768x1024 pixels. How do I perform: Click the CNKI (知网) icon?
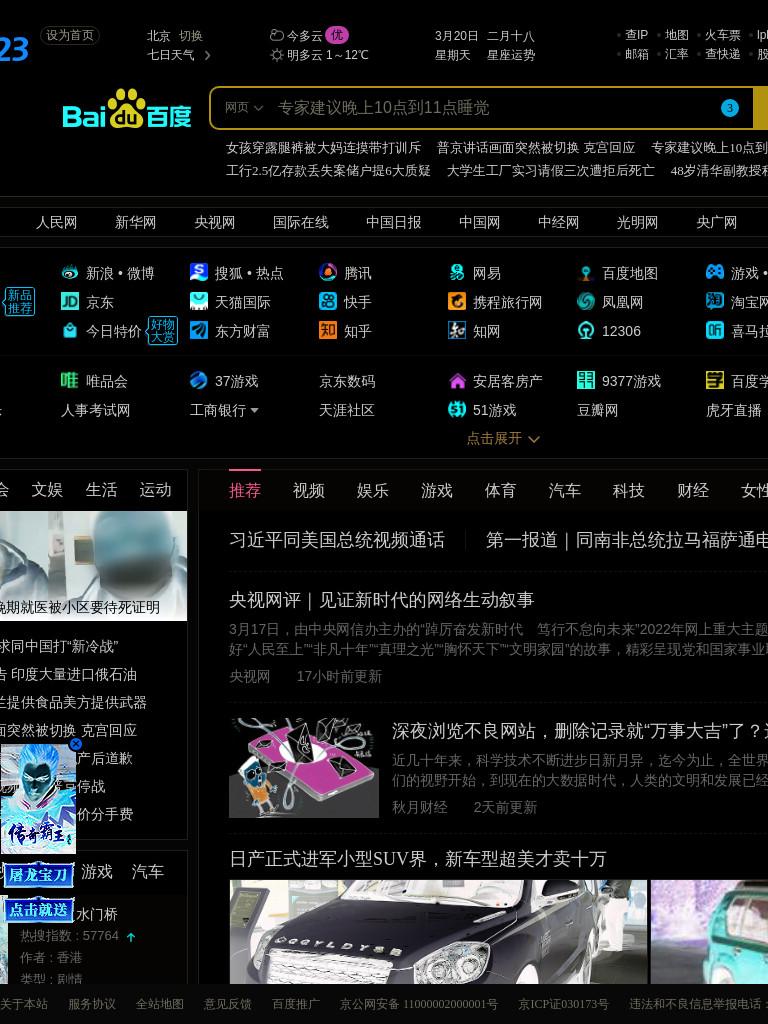(x=457, y=330)
